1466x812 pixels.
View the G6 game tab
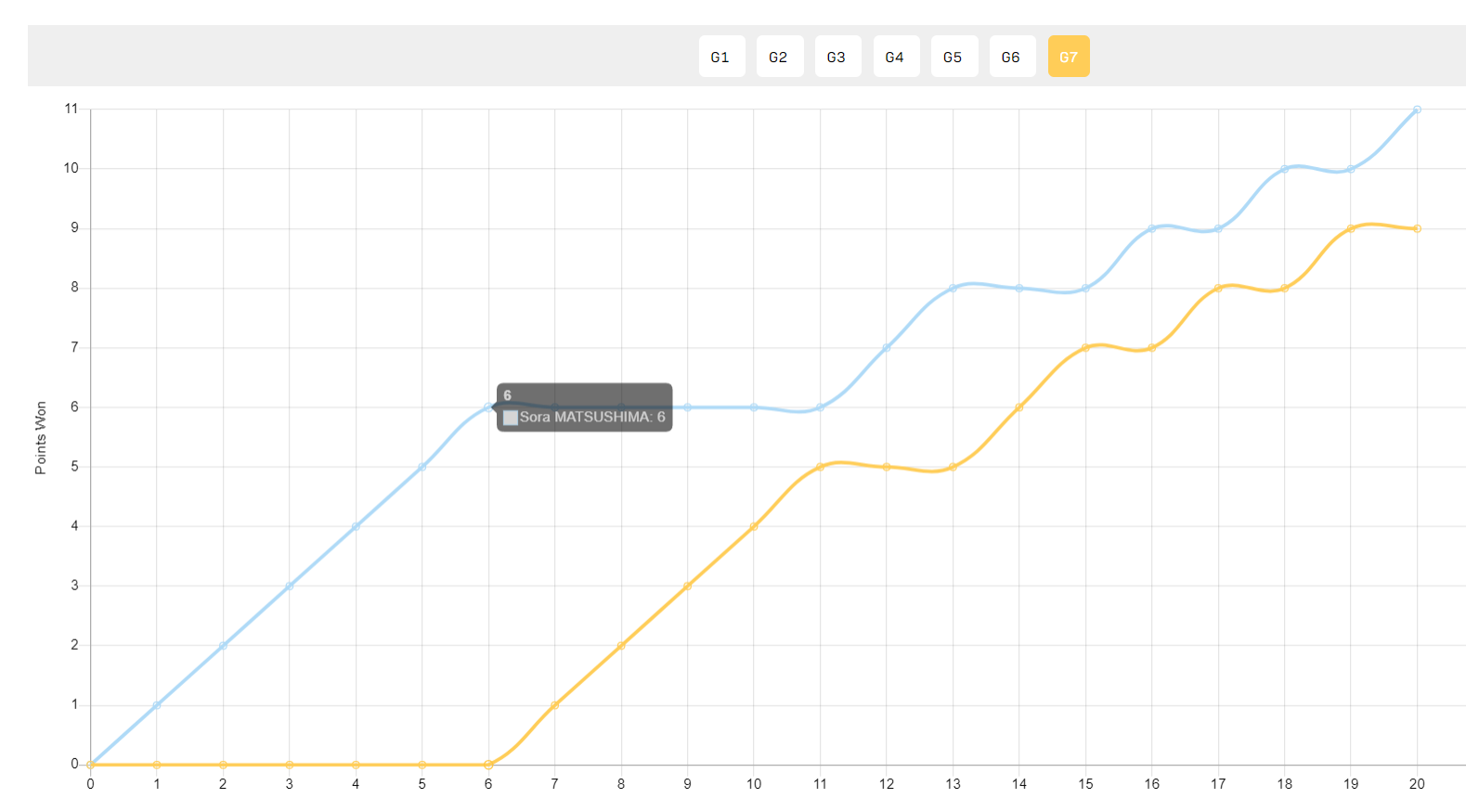coord(1012,57)
